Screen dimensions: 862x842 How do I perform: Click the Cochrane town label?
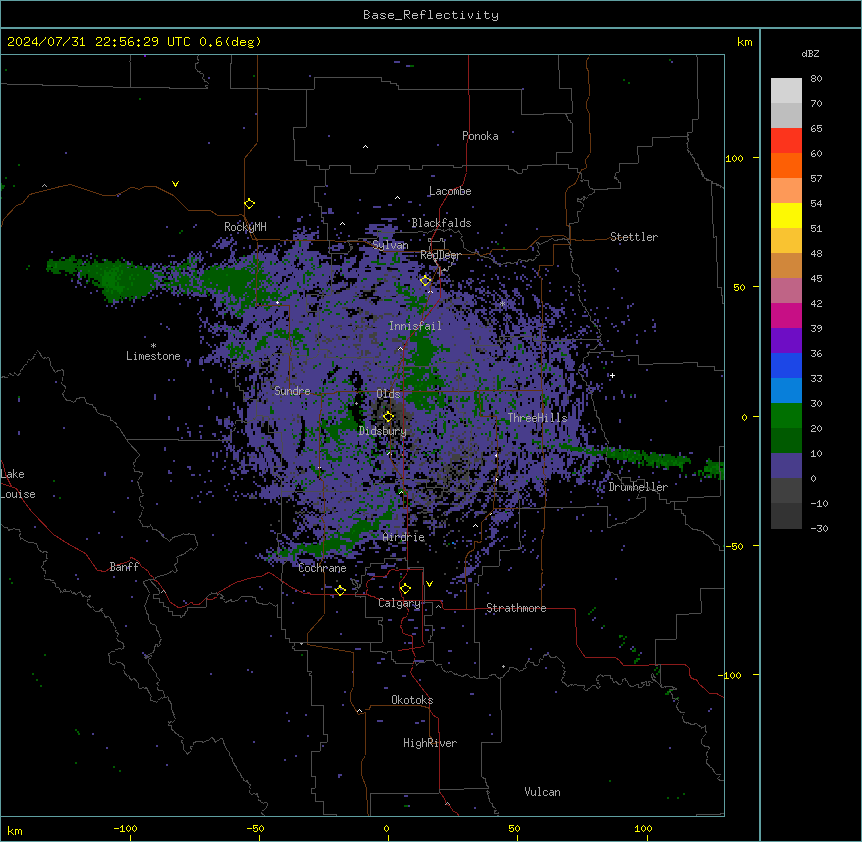tap(322, 568)
